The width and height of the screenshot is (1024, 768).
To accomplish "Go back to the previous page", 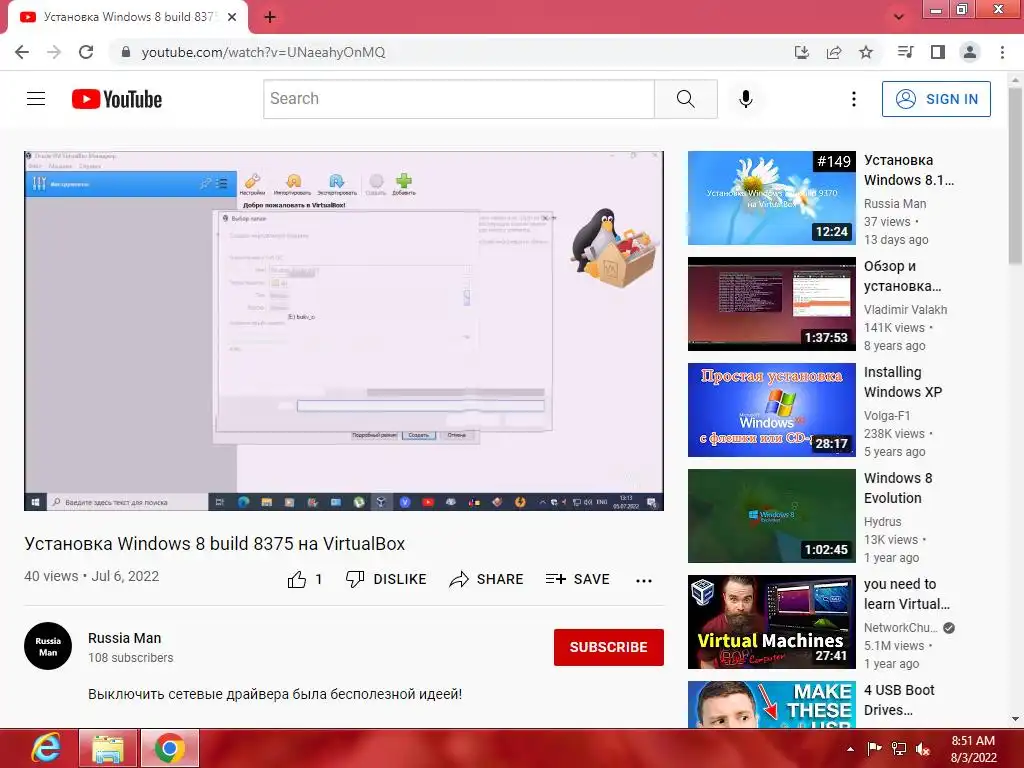I will tap(22, 52).
